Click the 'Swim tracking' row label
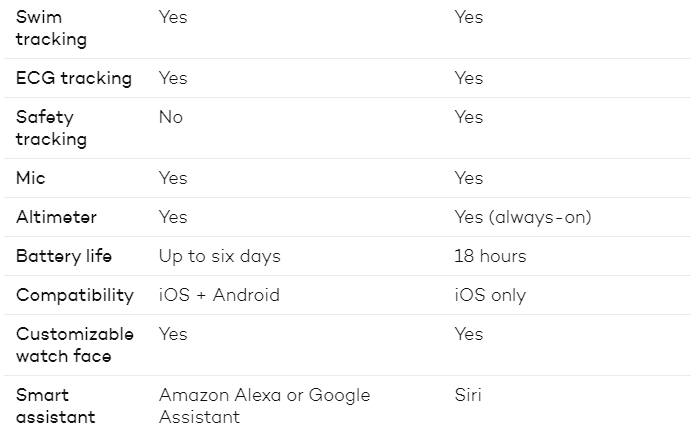This screenshot has width=691, height=436. click(x=51, y=28)
